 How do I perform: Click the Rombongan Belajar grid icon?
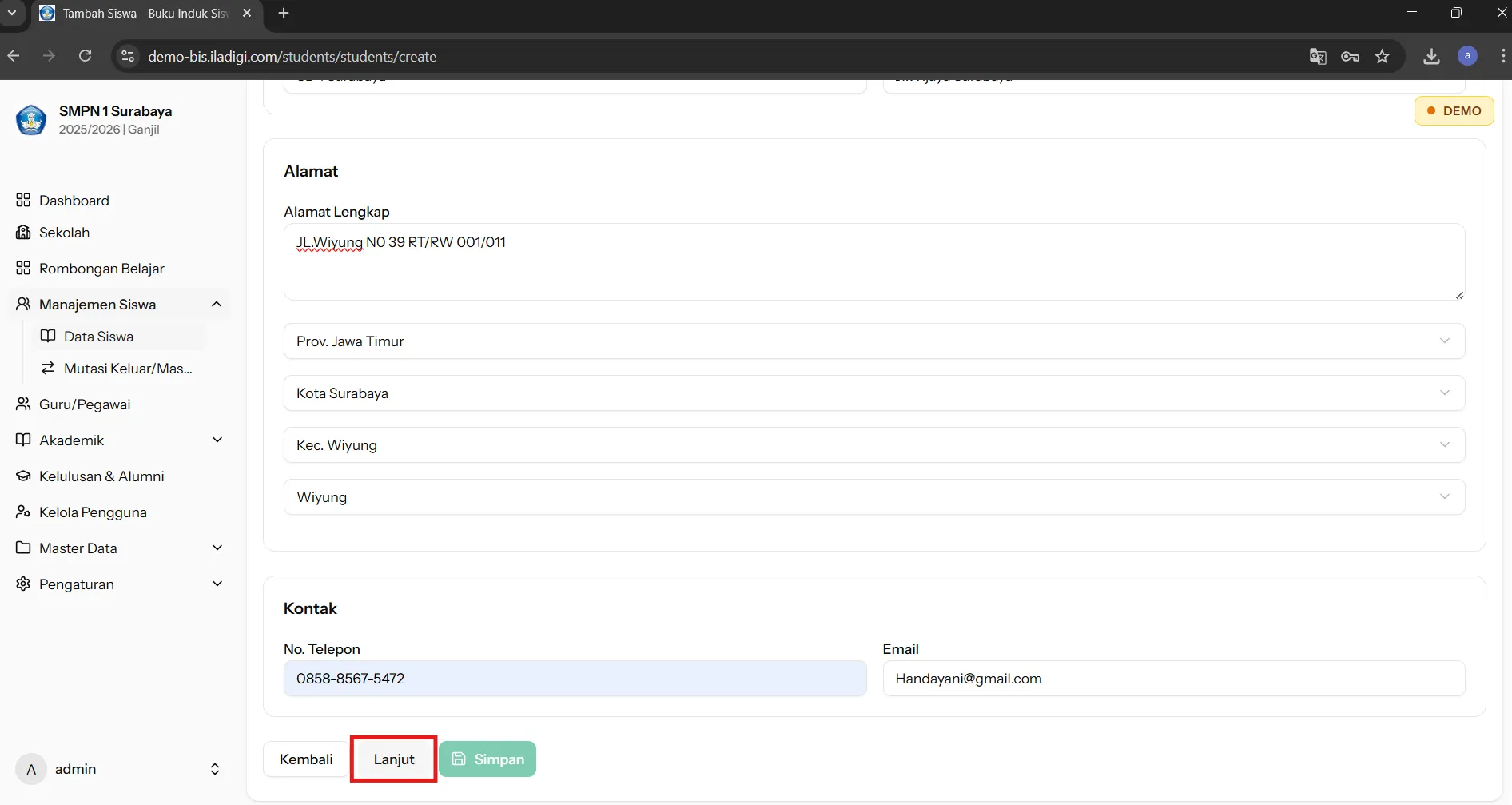[x=23, y=268]
